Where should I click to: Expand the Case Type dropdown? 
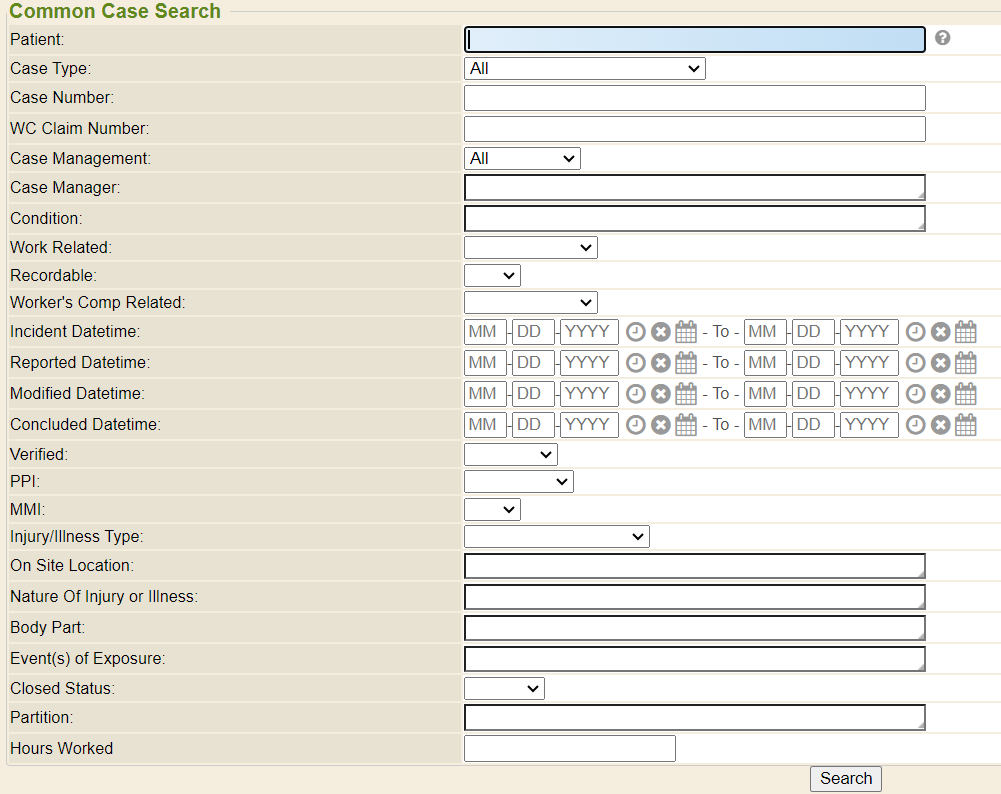pyautogui.click(x=585, y=68)
